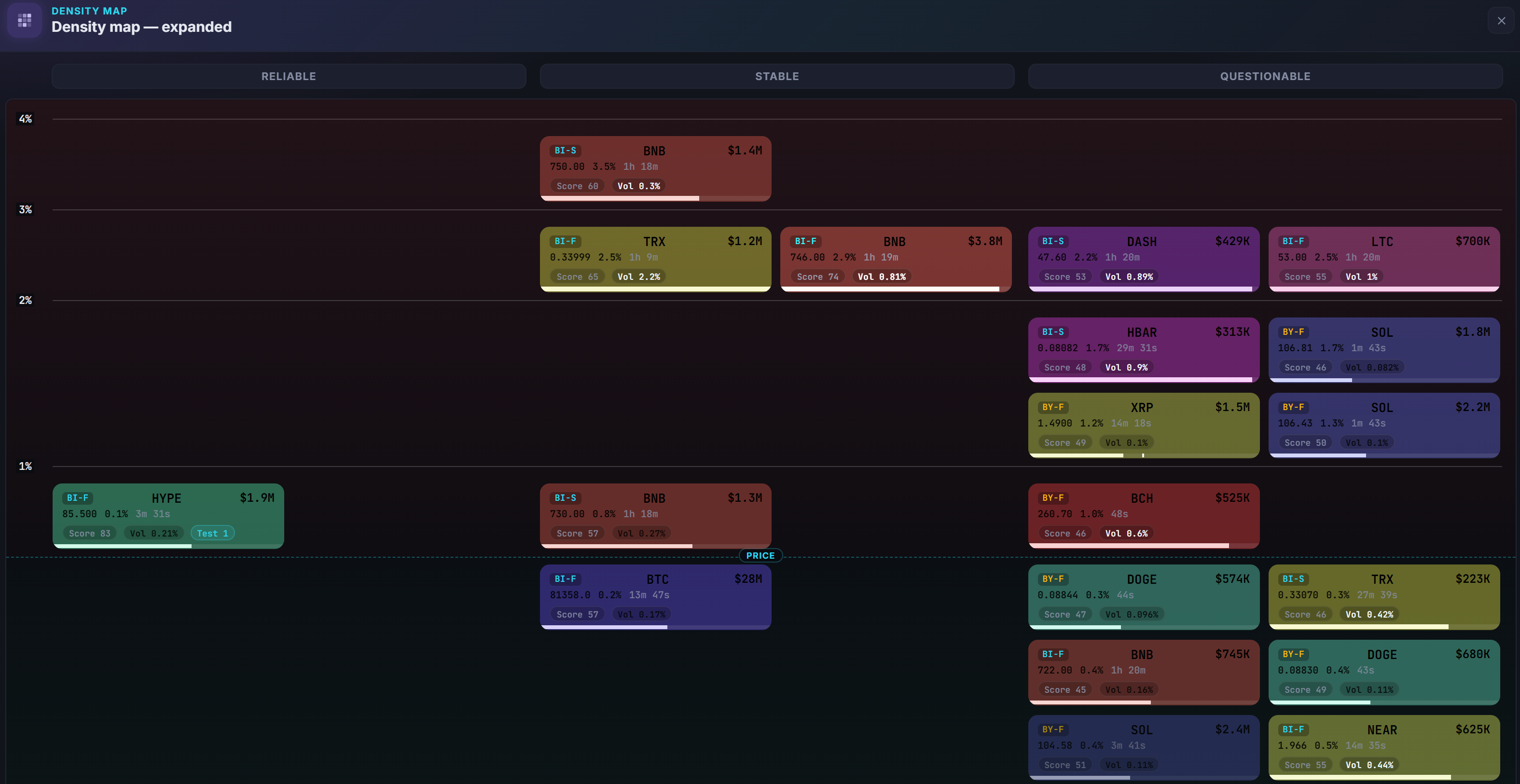Click the Vol 0.42% badge

tap(1369, 615)
